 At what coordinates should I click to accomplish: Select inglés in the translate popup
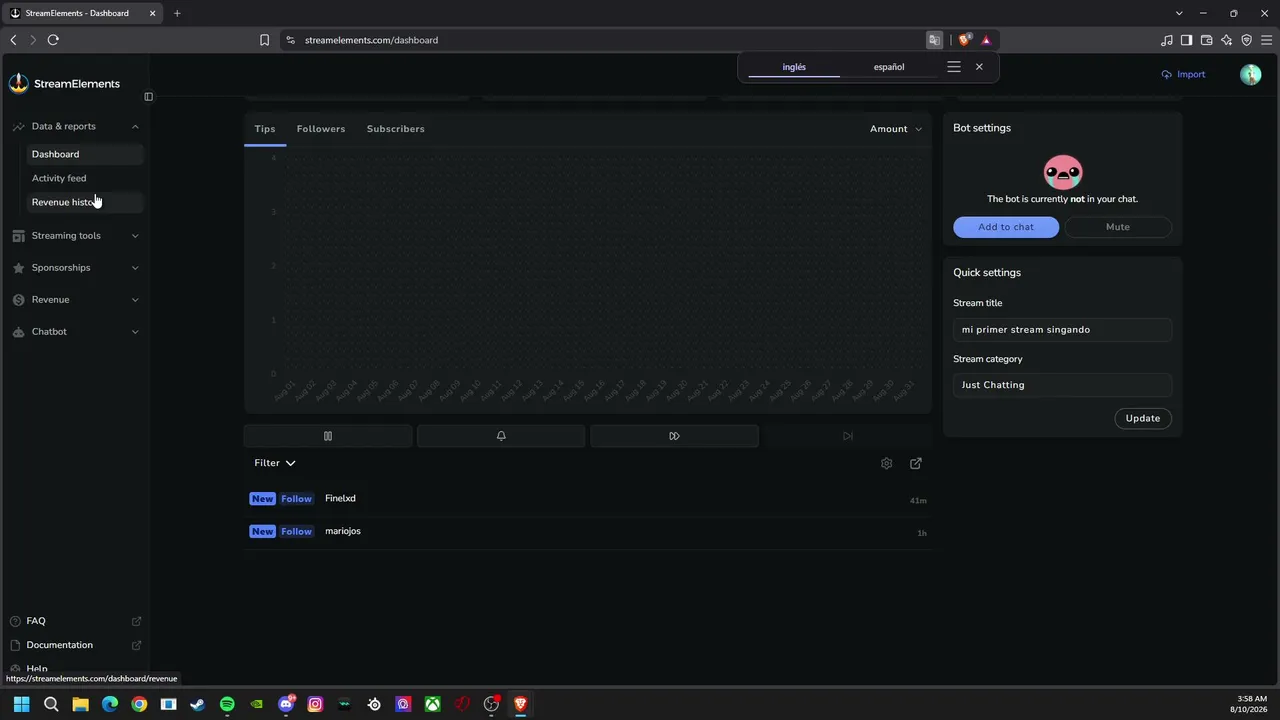point(794,67)
